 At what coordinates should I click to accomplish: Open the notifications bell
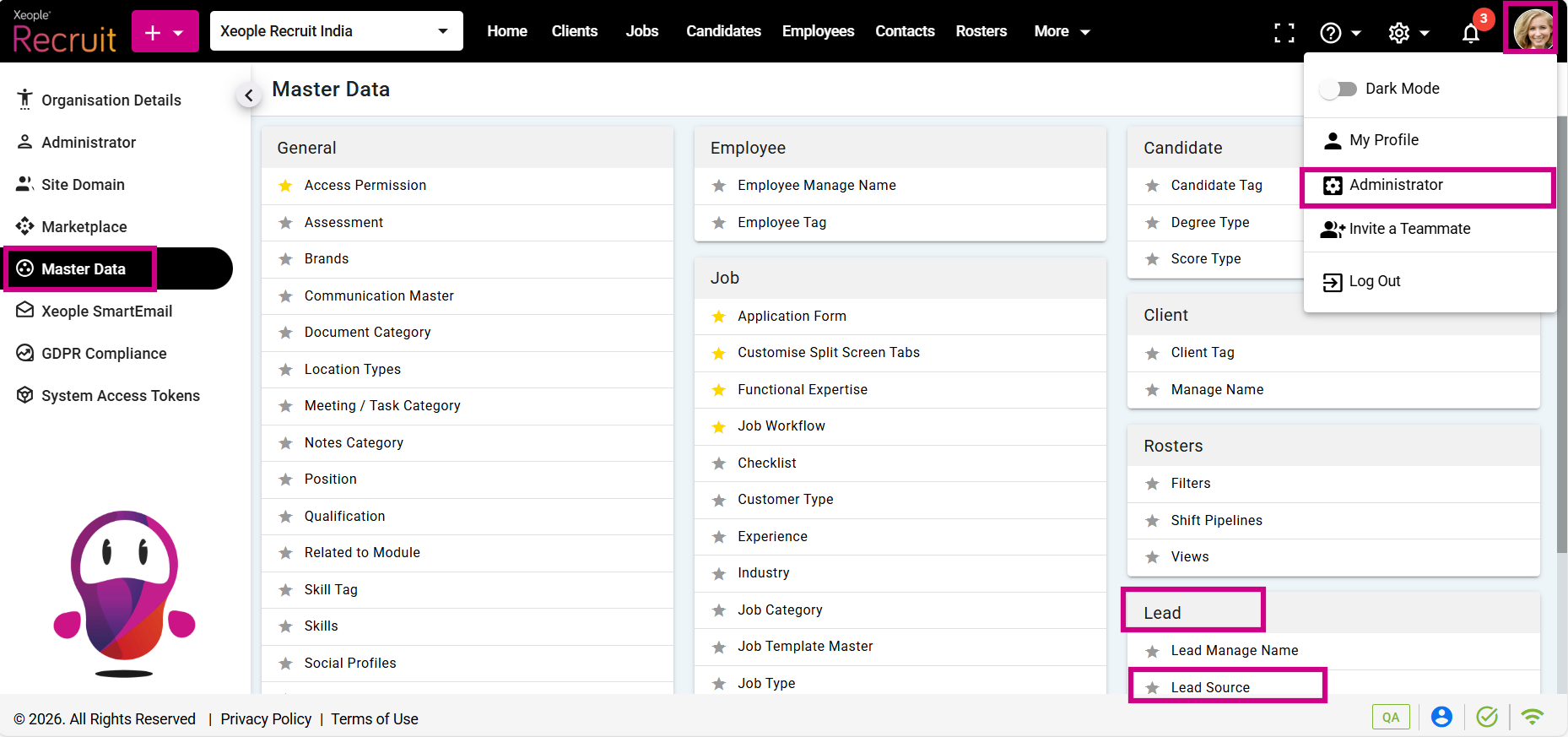click(1470, 33)
